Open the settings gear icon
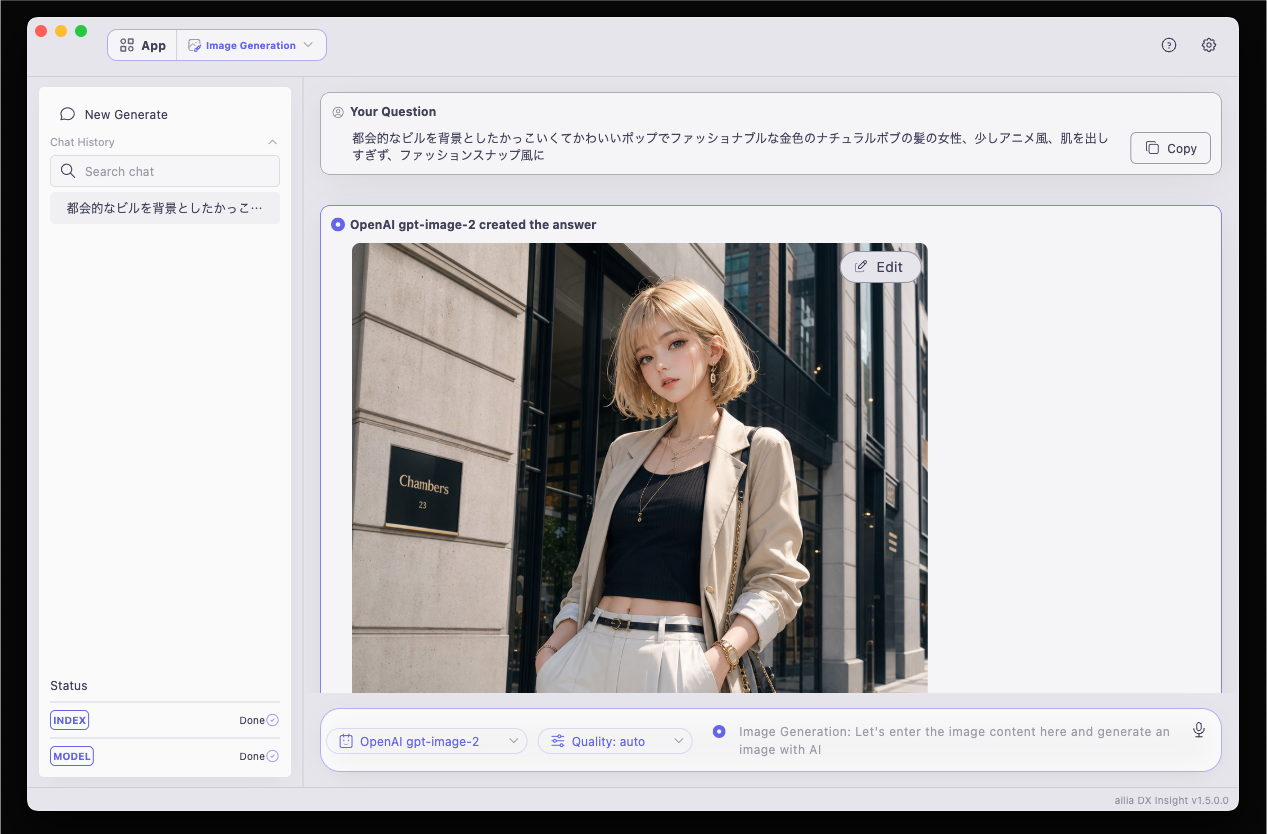 (1209, 45)
